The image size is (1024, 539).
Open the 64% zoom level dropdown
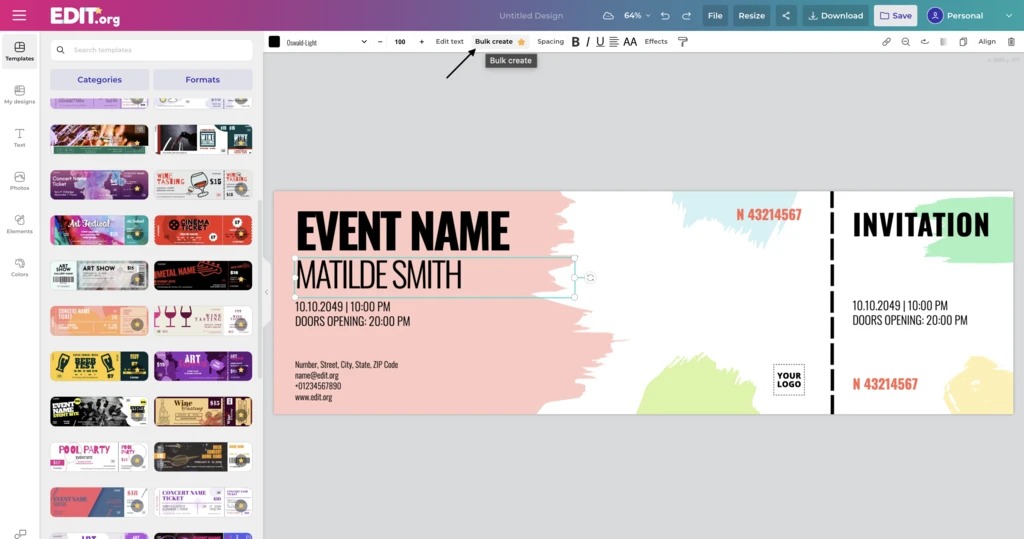[637, 16]
